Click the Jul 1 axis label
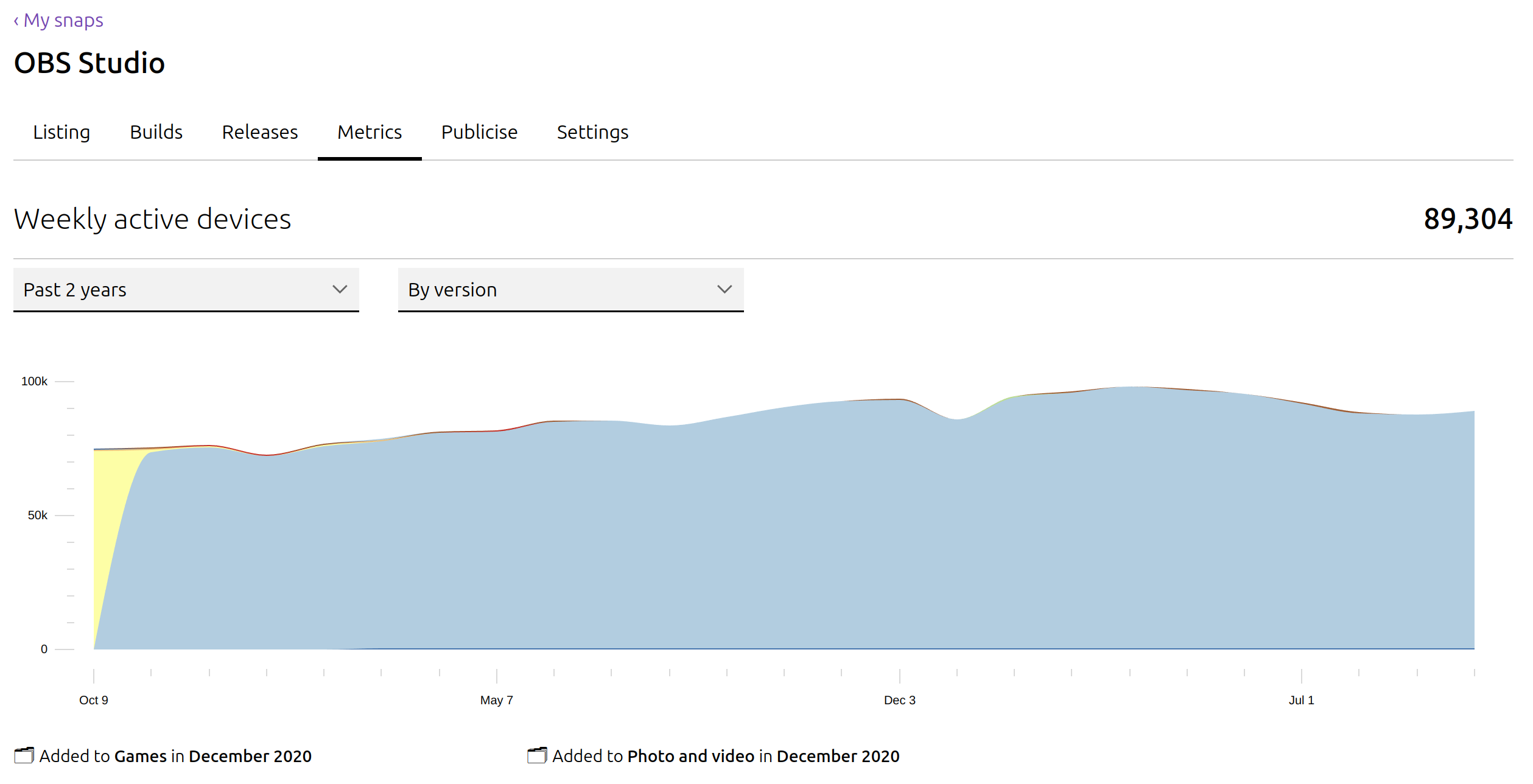Viewport: 1533px width, 784px height. [x=1302, y=700]
